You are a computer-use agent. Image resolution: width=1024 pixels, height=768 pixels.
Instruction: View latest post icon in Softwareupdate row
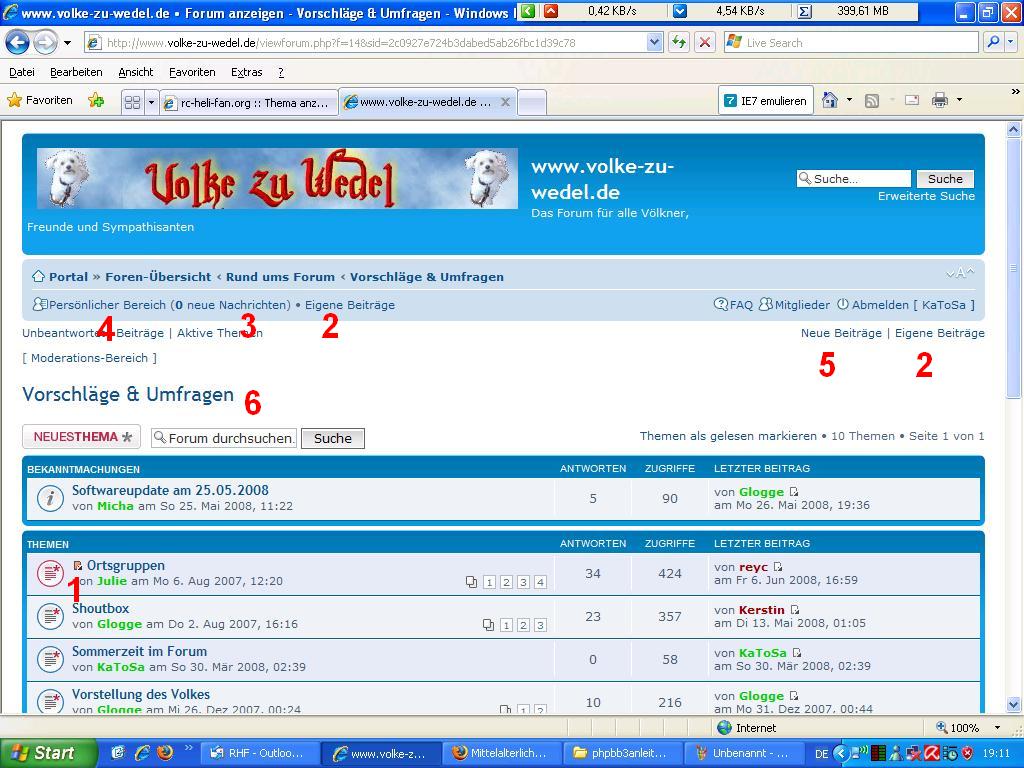[793, 492]
